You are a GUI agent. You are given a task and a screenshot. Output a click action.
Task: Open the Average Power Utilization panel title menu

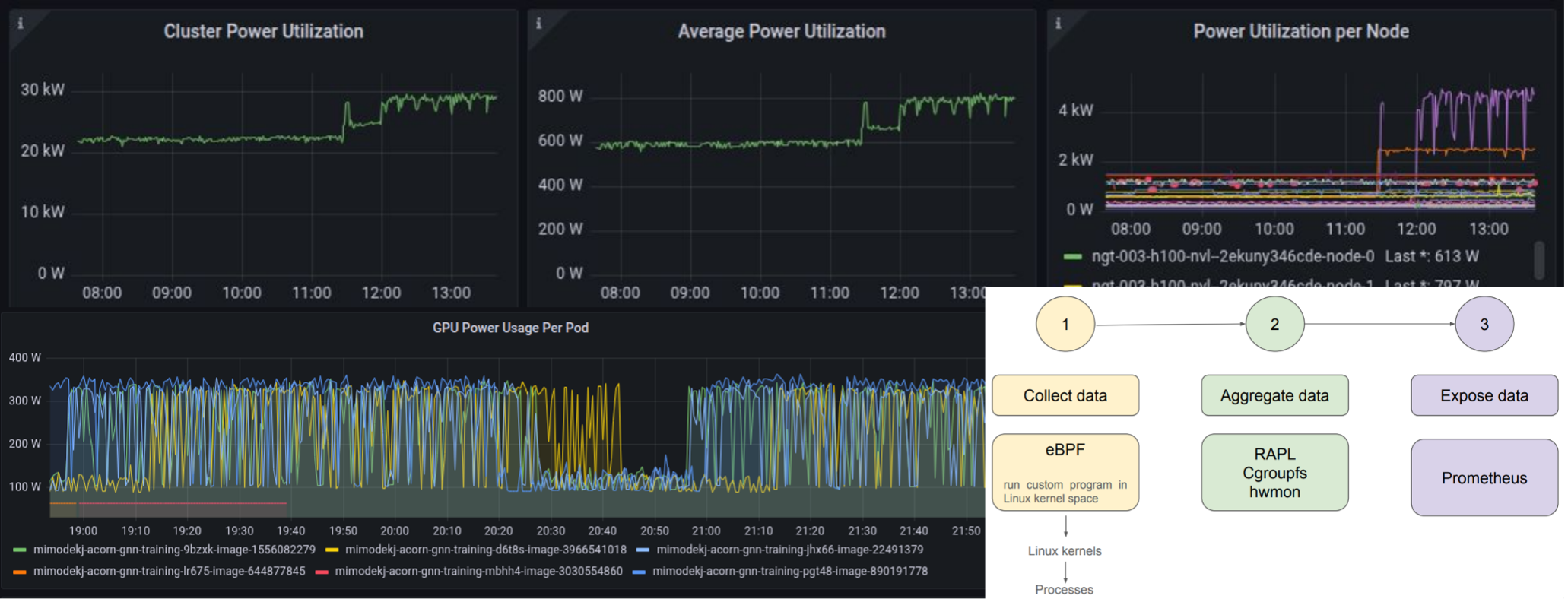pyautogui.click(x=781, y=31)
